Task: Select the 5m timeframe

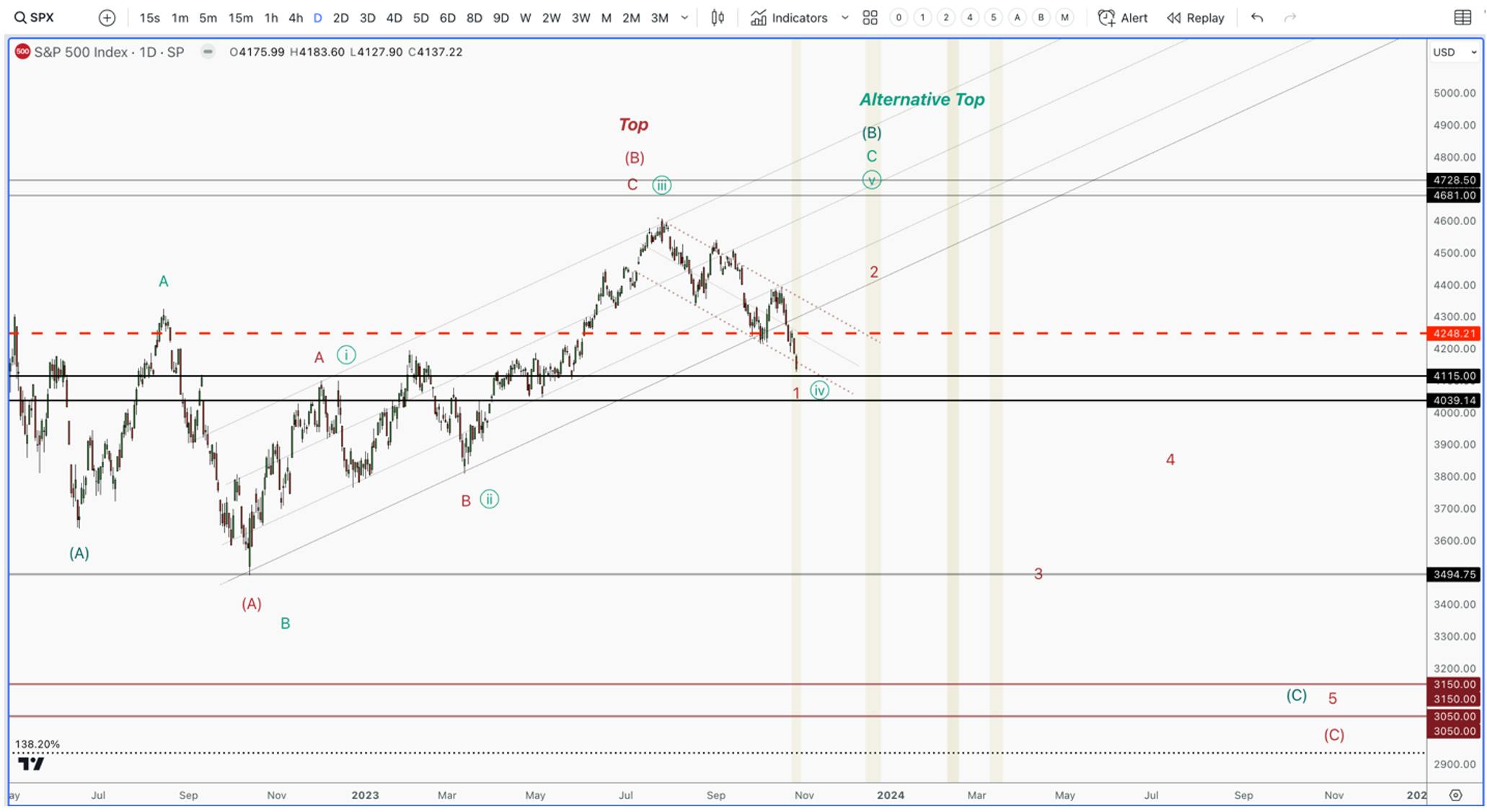Action: (x=208, y=17)
